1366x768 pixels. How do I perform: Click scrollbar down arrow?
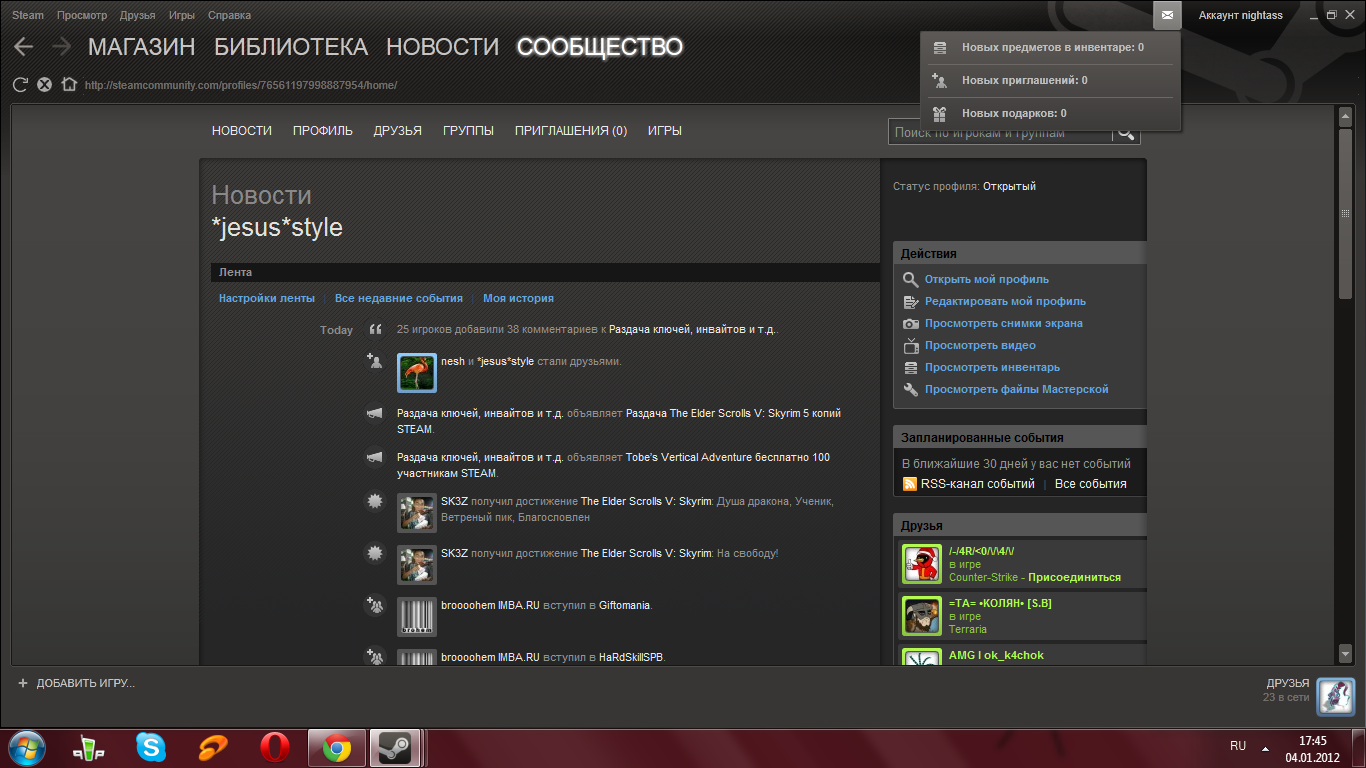tap(1345, 653)
